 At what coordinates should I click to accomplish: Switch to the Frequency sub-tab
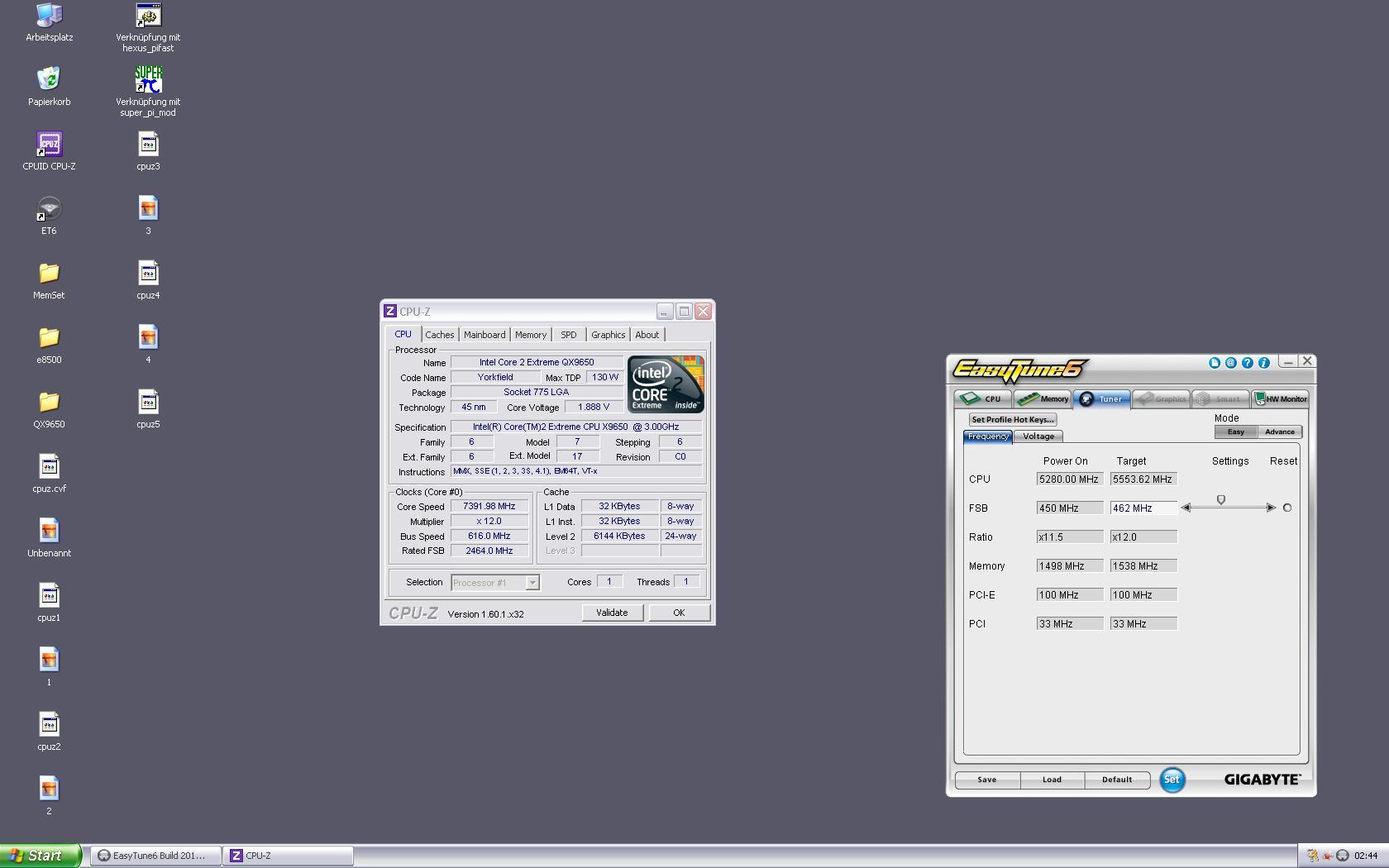point(988,436)
